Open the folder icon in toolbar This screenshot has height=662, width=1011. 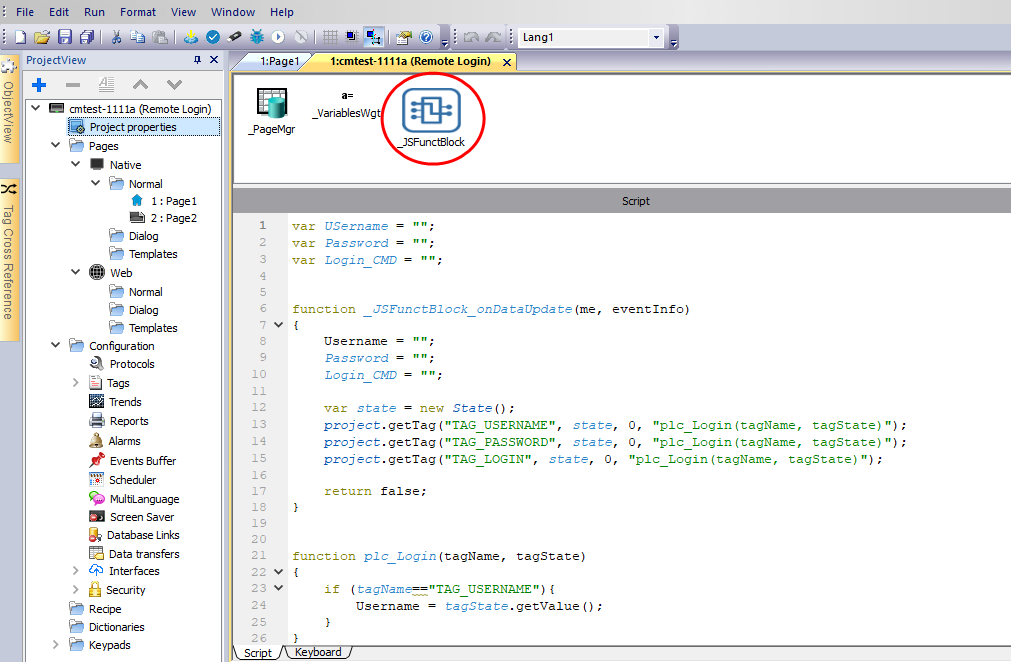(42, 37)
